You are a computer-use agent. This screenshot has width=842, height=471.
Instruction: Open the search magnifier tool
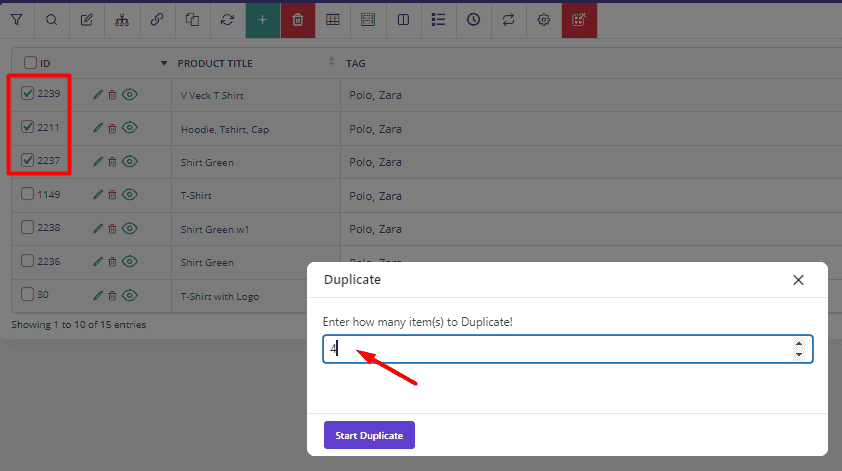tap(52, 20)
